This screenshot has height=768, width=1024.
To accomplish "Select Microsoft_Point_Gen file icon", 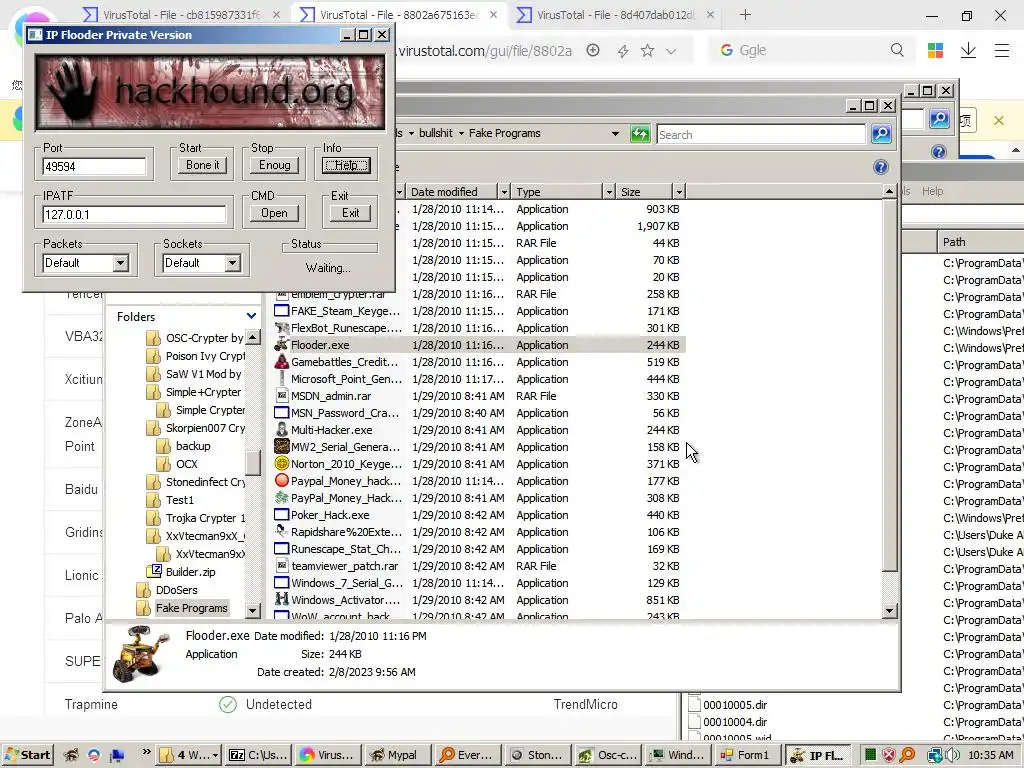I will [281, 379].
